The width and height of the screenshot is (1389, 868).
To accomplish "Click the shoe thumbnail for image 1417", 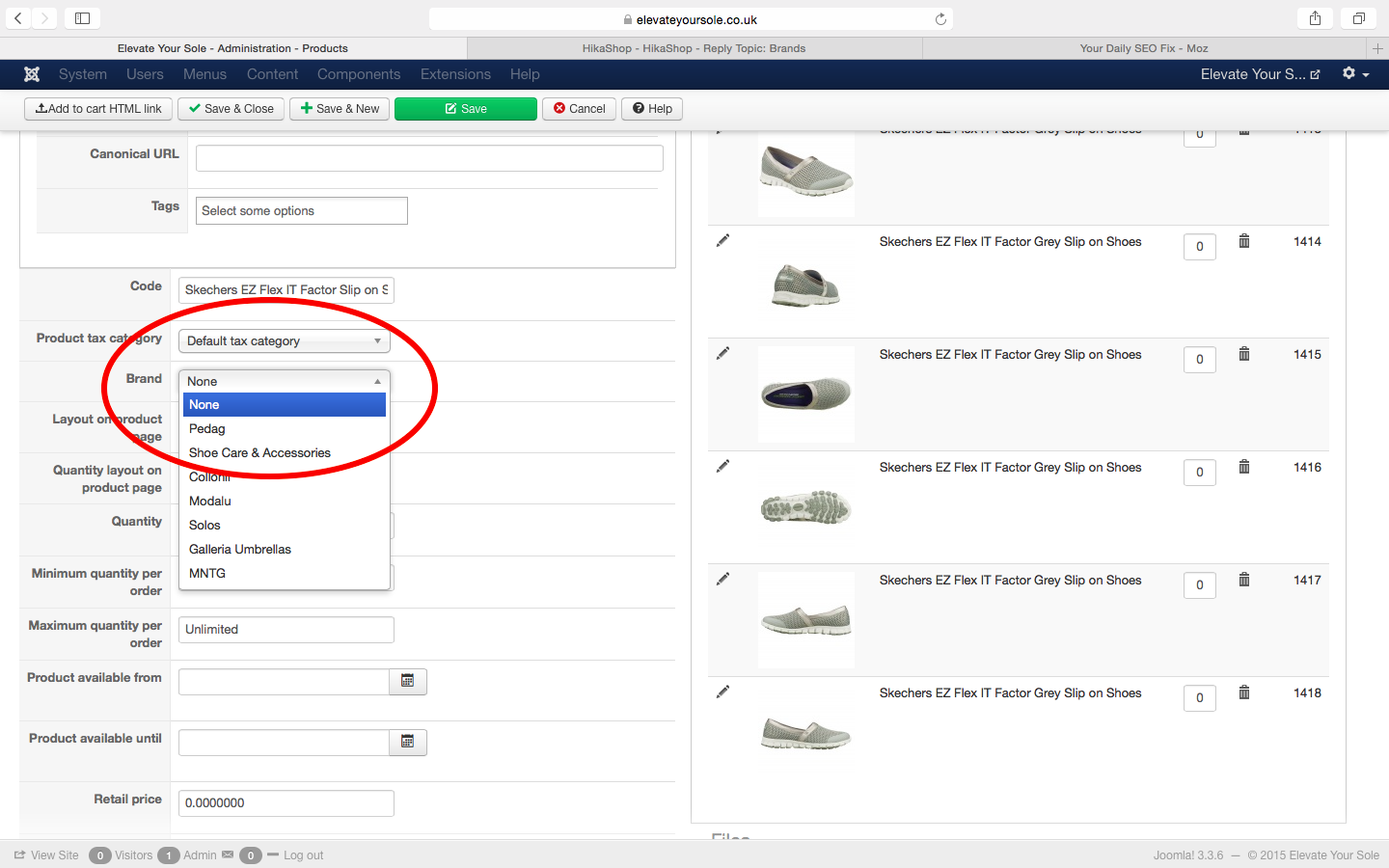I will pos(806,620).
